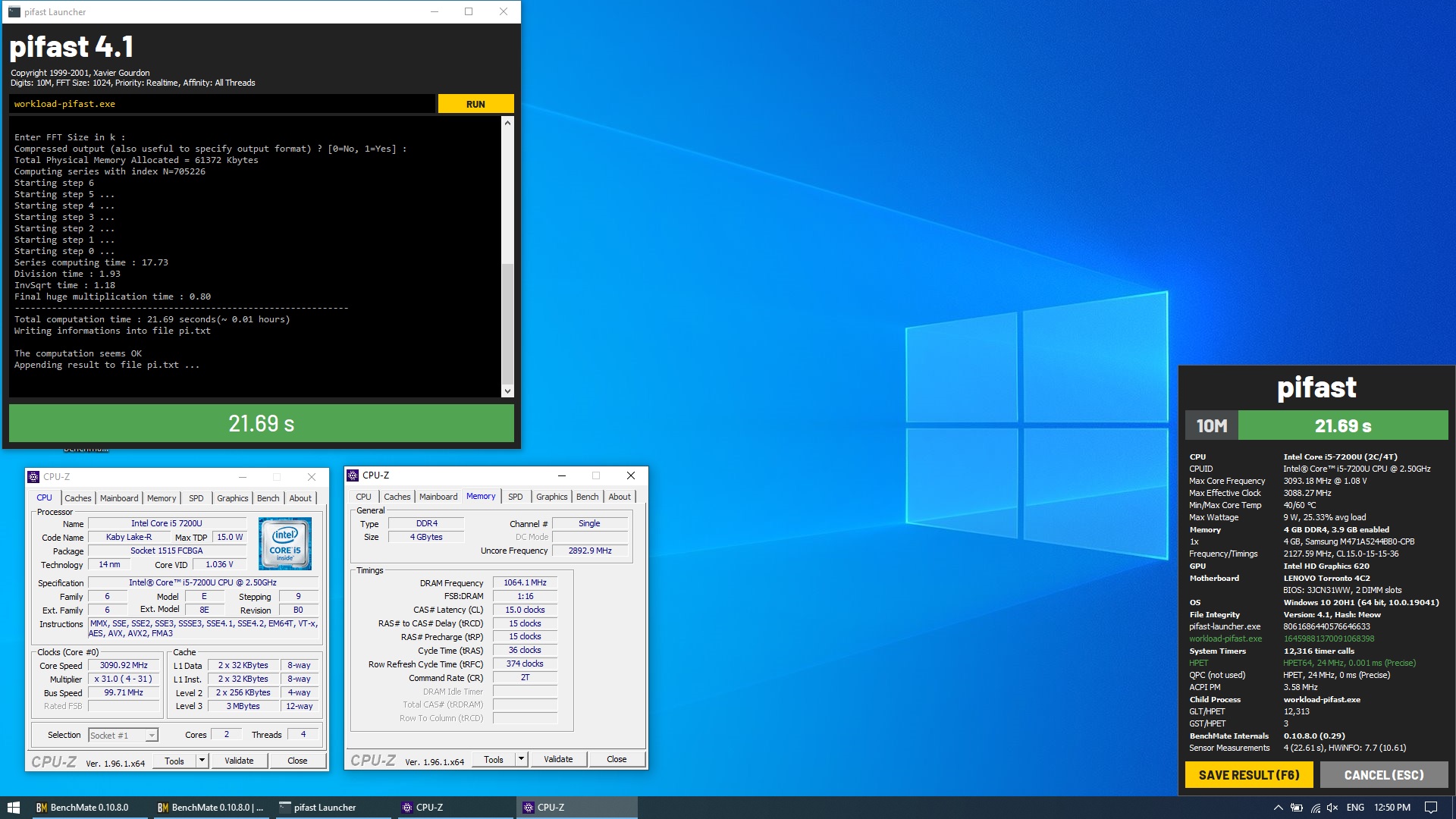
Task: Open Bench tab in left CPU-Z window
Action: click(x=268, y=498)
